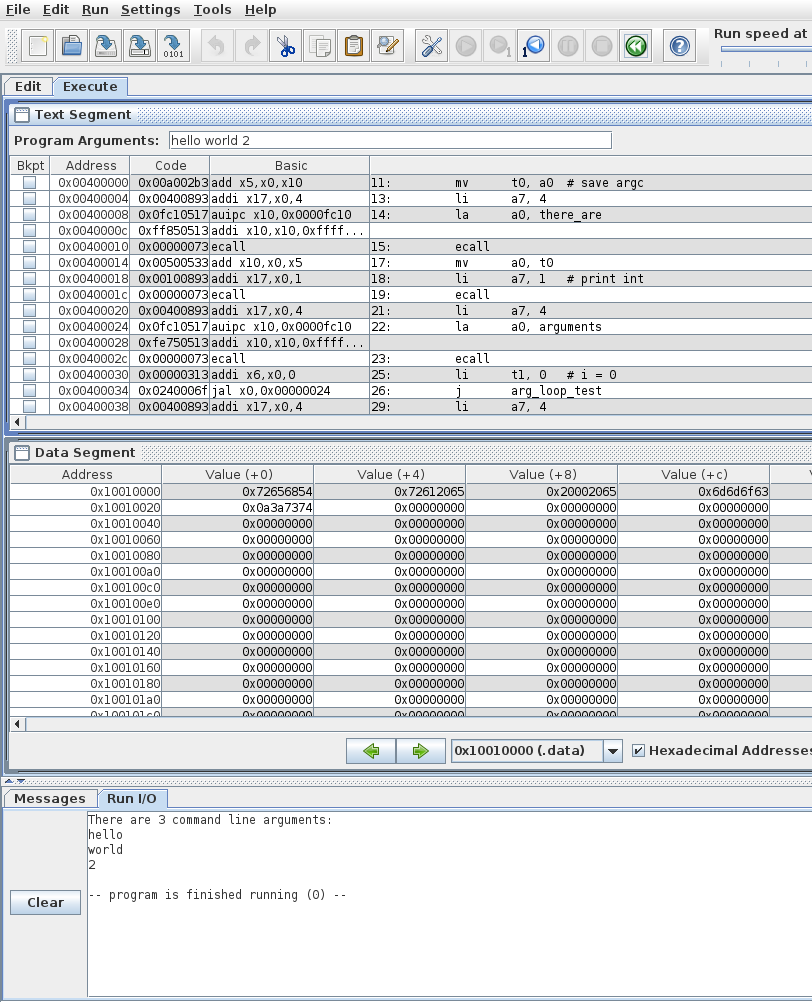812x1003 pixels.
Task: Select the code cell 0x0240006f
Action: pyautogui.click(x=170, y=391)
